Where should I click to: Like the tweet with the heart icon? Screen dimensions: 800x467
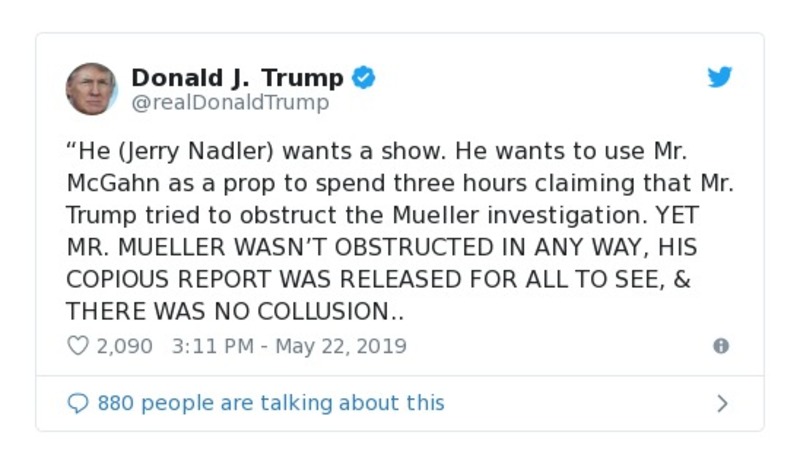point(78,346)
